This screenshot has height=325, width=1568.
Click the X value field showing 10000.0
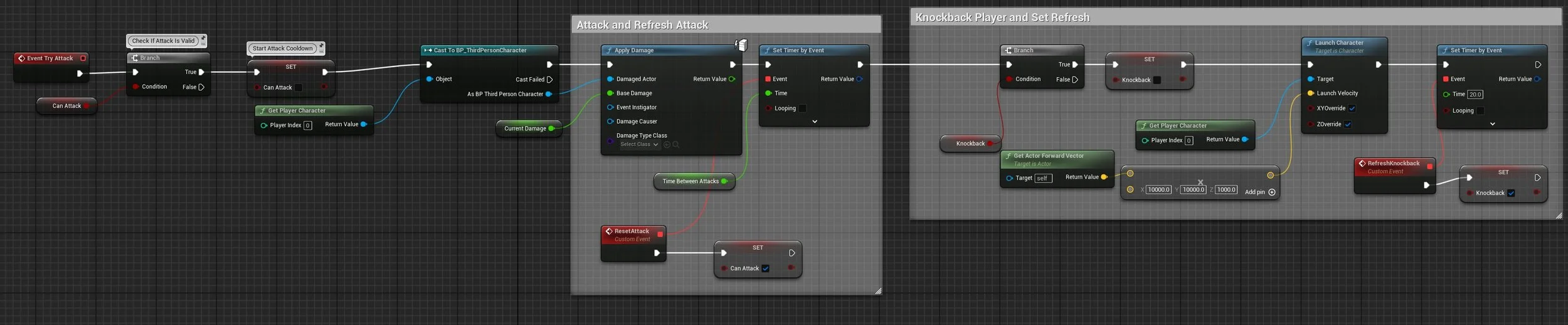click(x=1158, y=190)
